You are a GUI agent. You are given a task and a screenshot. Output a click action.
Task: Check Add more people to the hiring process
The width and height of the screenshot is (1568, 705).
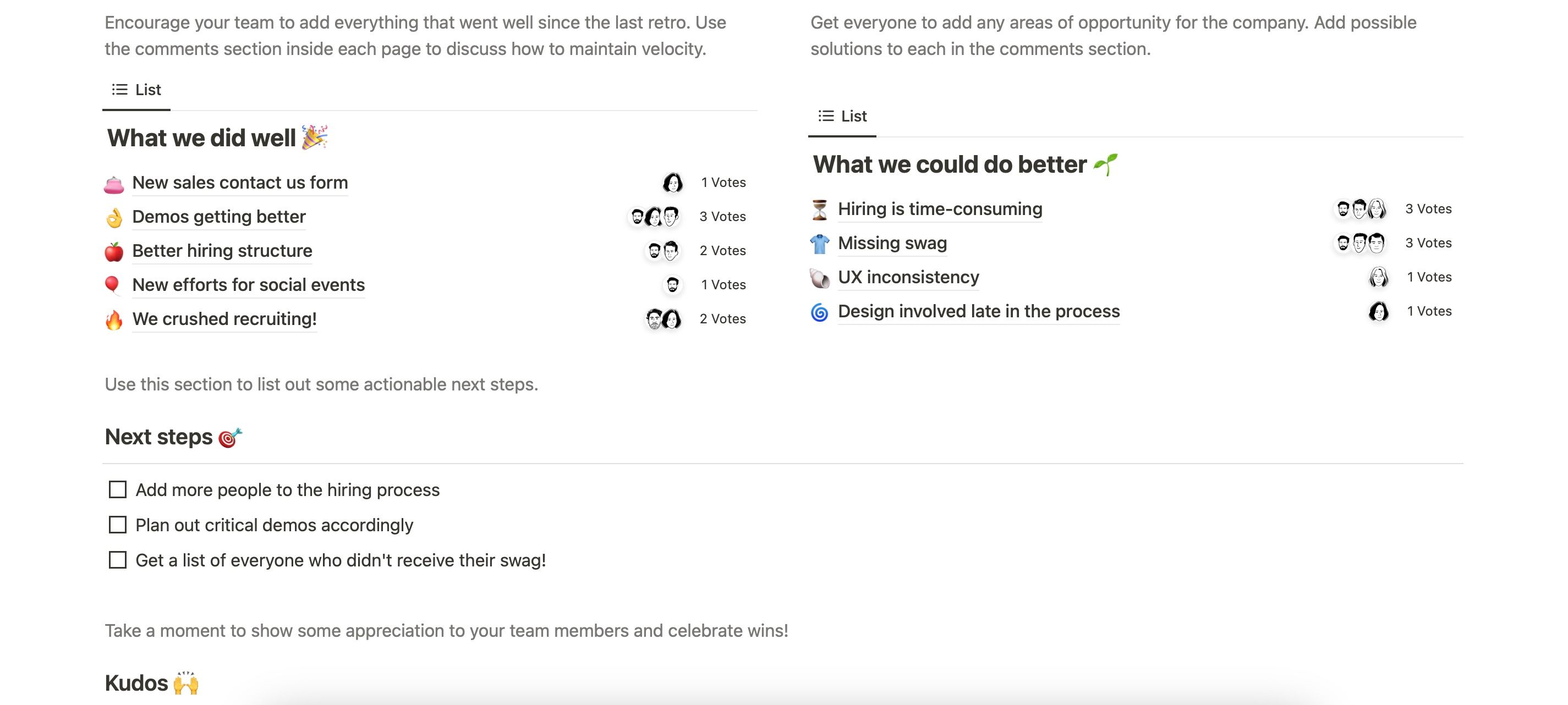(118, 489)
